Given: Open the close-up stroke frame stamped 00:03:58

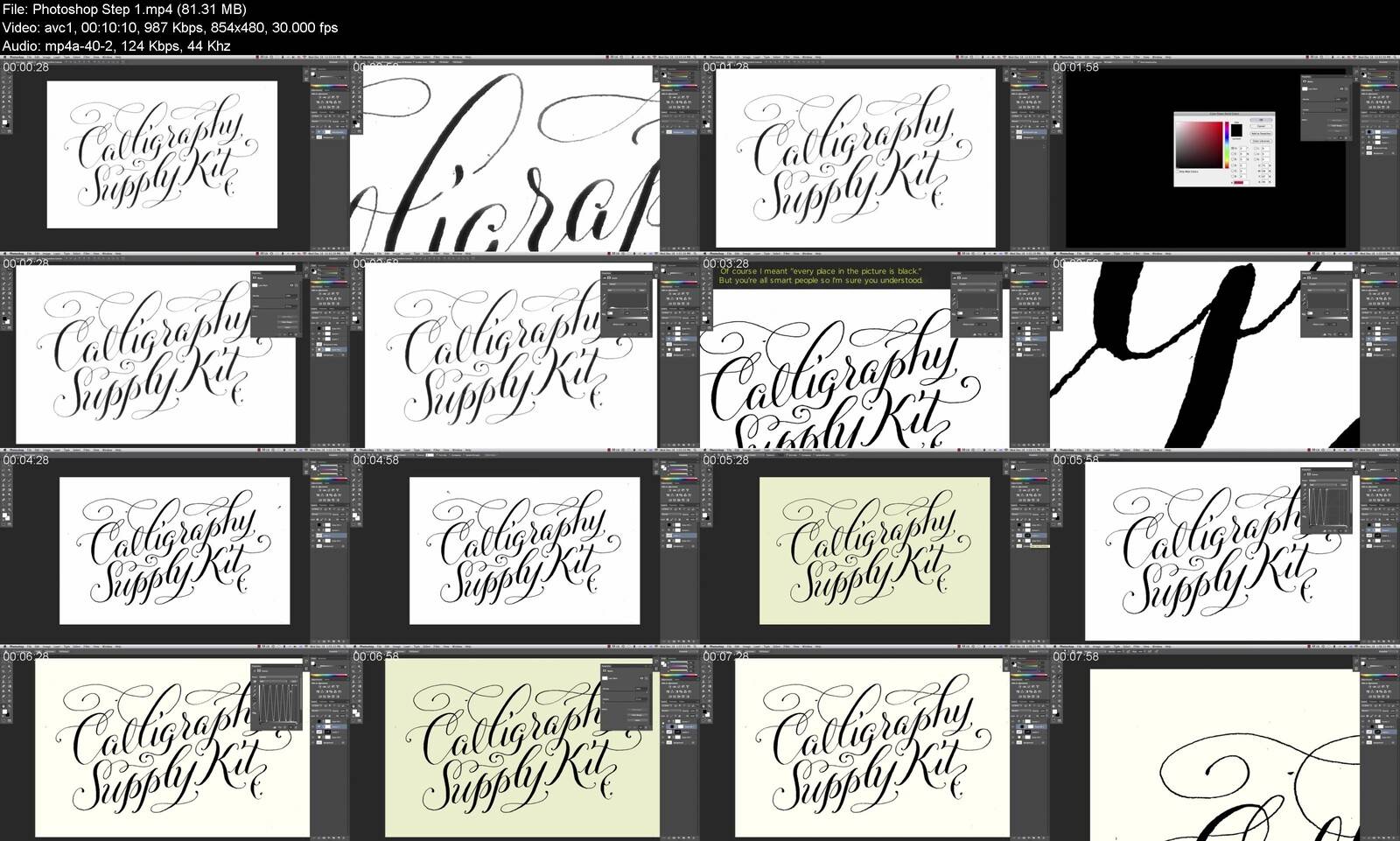Looking at the screenshot, I should (x=1225, y=350).
